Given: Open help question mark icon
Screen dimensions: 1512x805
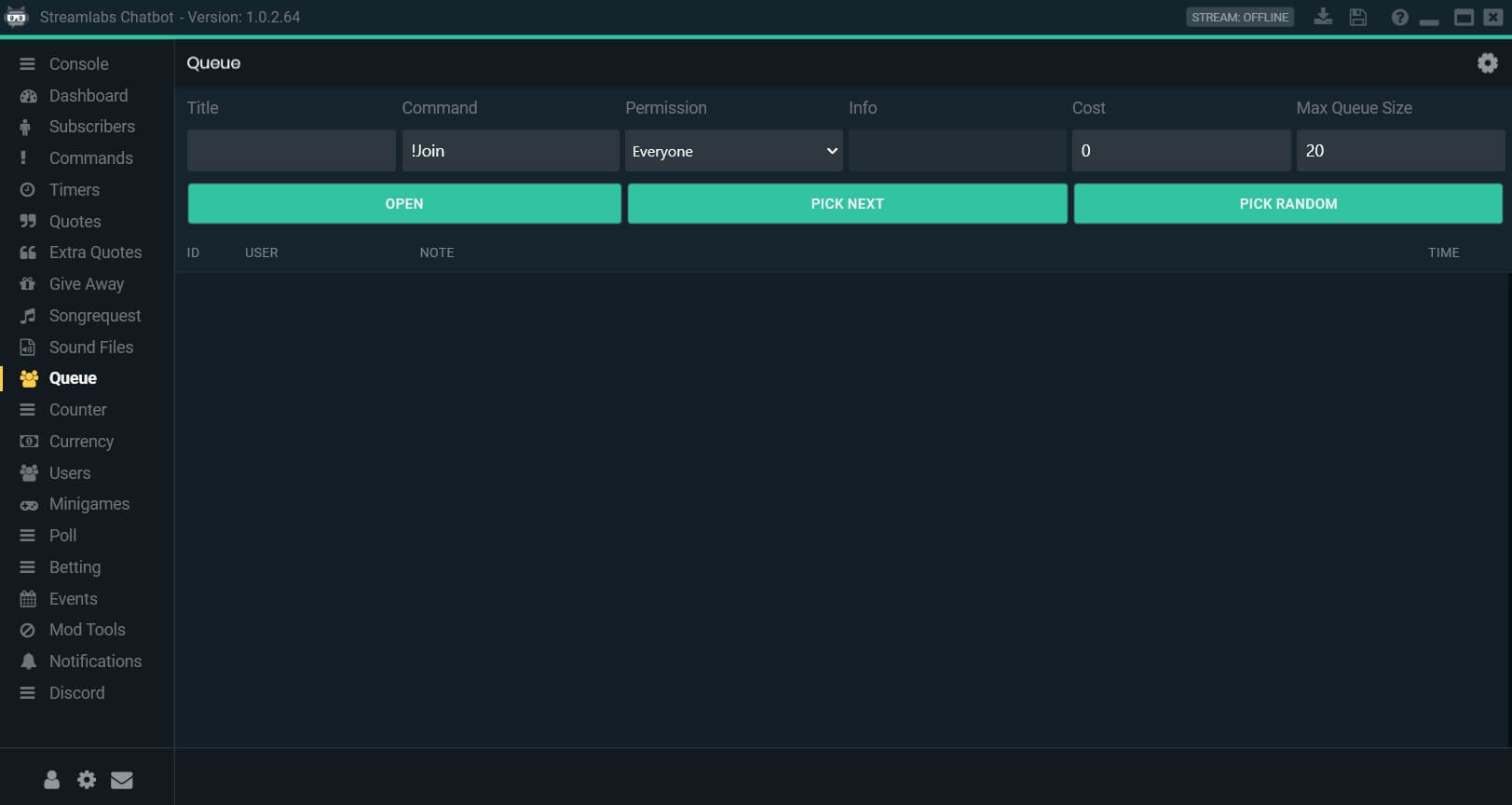Looking at the screenshot, I should click(x=1399, y=17).
